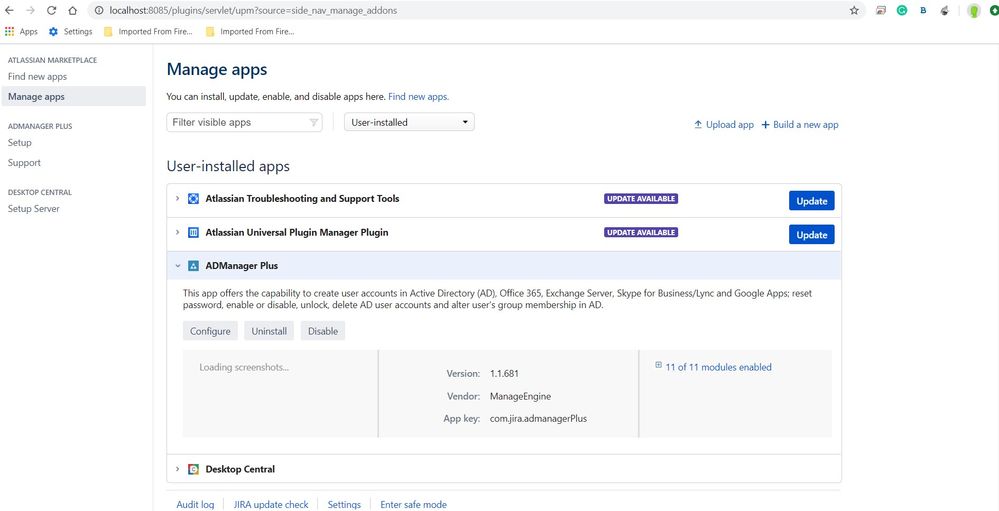Click the Enter safe mode link
Image resolution: width=999 pixels, height=511 pixels.
pyautogui.click(x=413, y=505)
